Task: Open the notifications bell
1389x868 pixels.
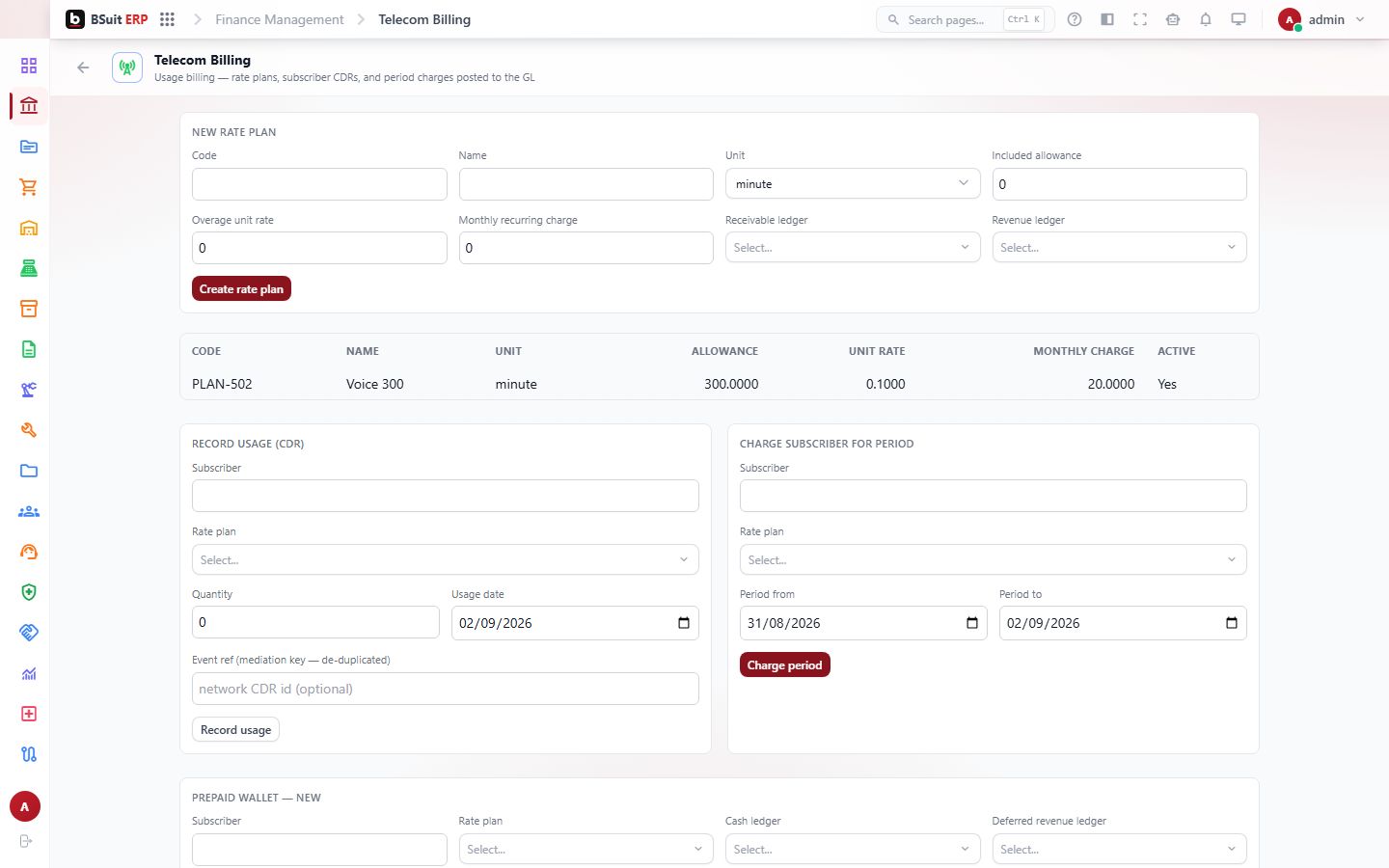Action: [x=1206, y=19]
